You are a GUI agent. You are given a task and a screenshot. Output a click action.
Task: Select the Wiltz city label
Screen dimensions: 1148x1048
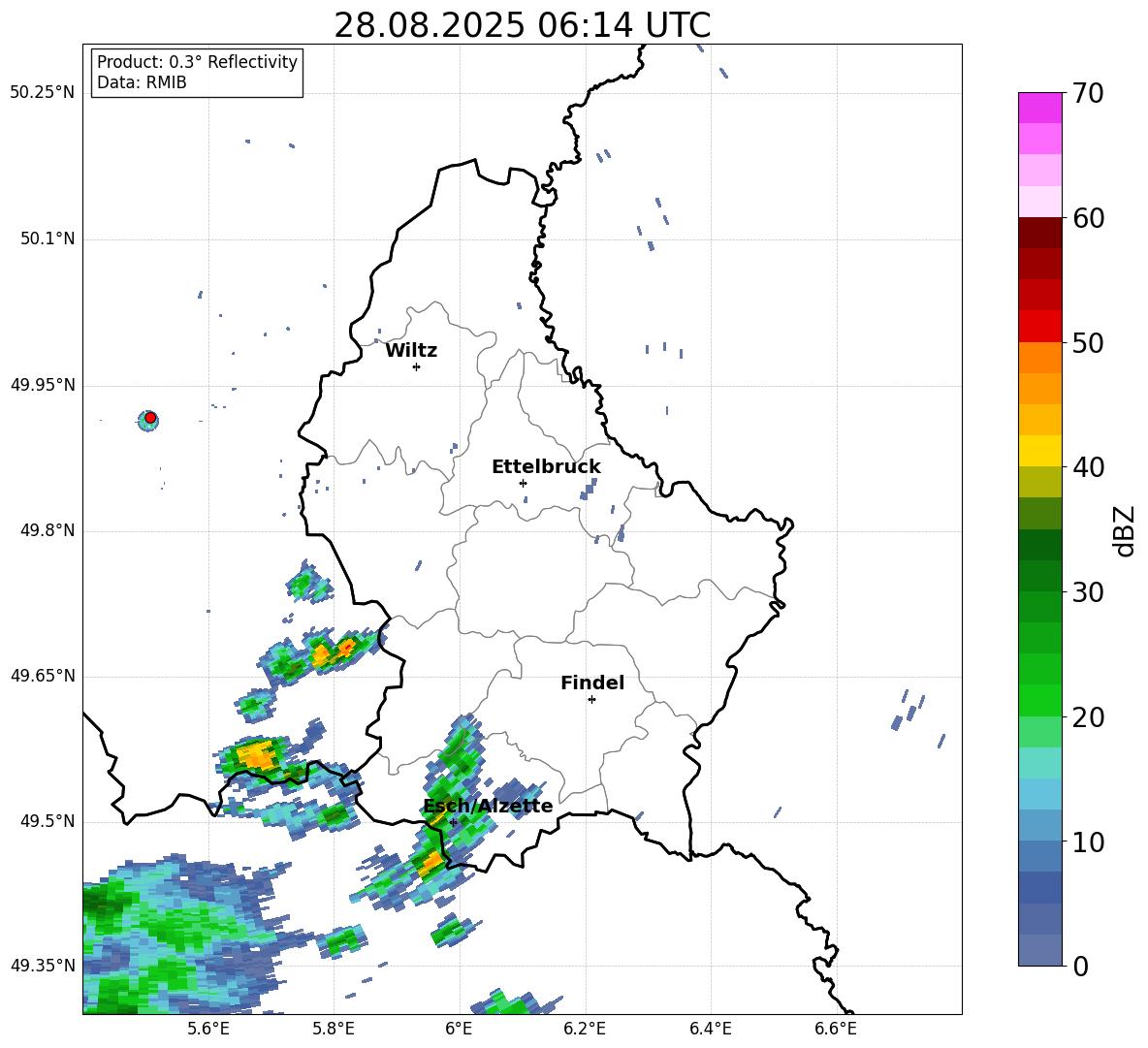411,351
